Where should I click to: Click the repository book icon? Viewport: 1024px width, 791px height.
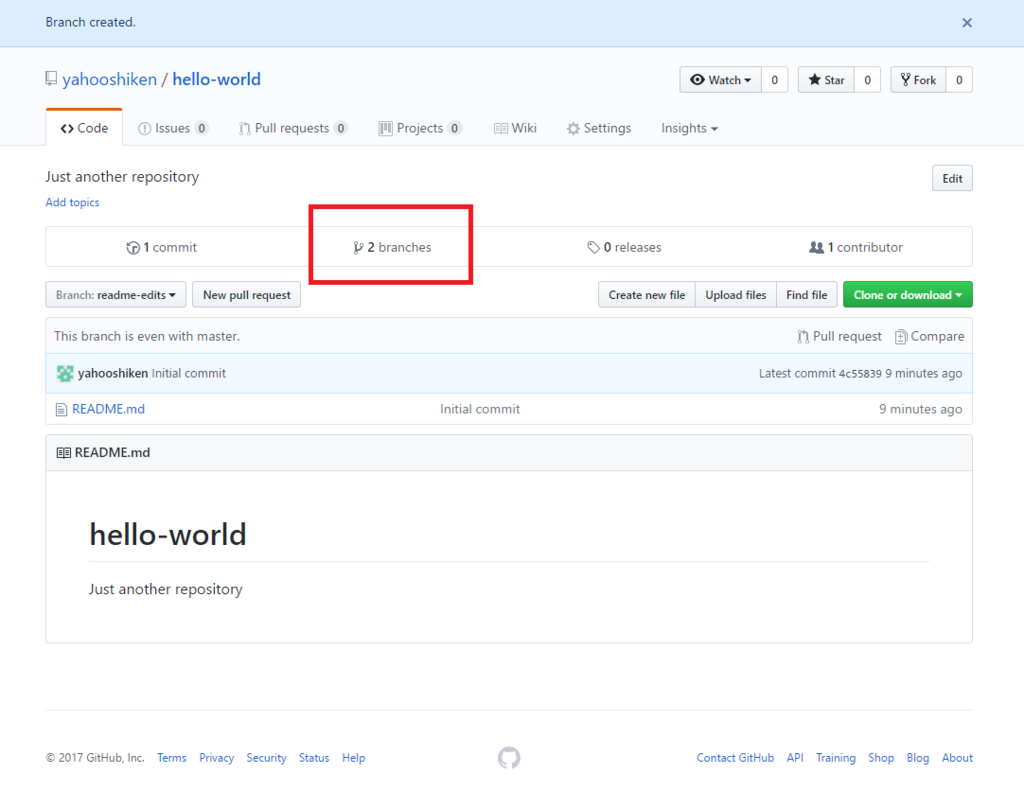pyautogui.click(x=51, y=79)
